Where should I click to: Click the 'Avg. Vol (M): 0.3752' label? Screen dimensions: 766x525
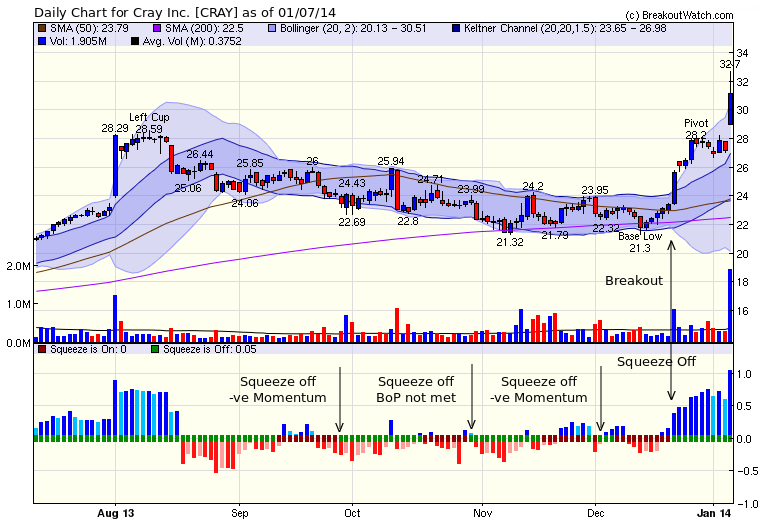click(192, 42)
